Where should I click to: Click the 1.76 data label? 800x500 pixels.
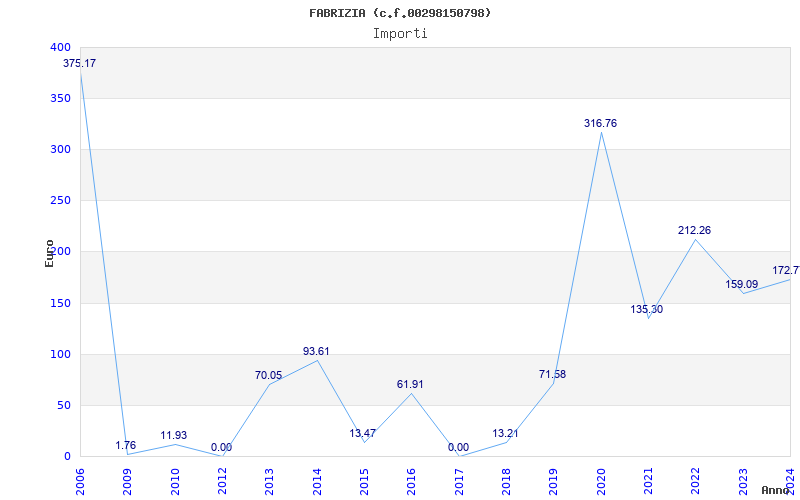pos(126,445)
